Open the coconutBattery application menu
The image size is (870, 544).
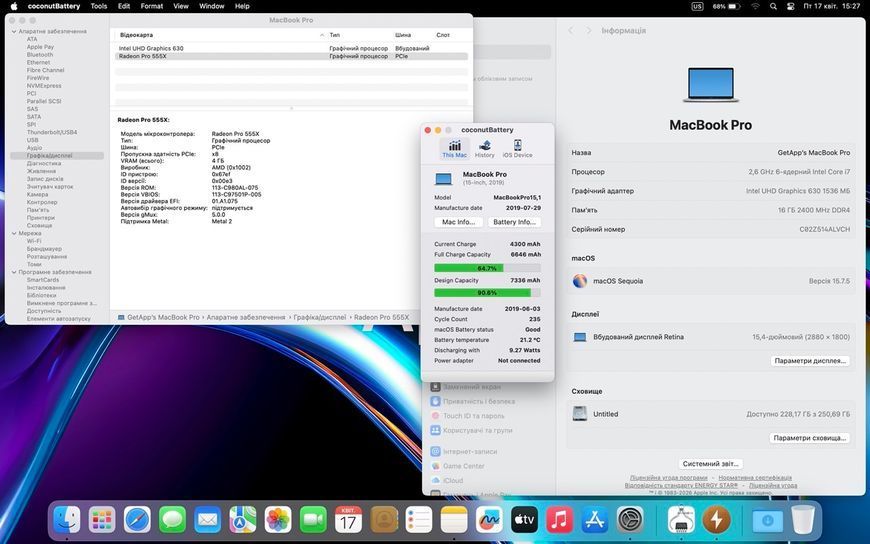(x=54, y=6)
